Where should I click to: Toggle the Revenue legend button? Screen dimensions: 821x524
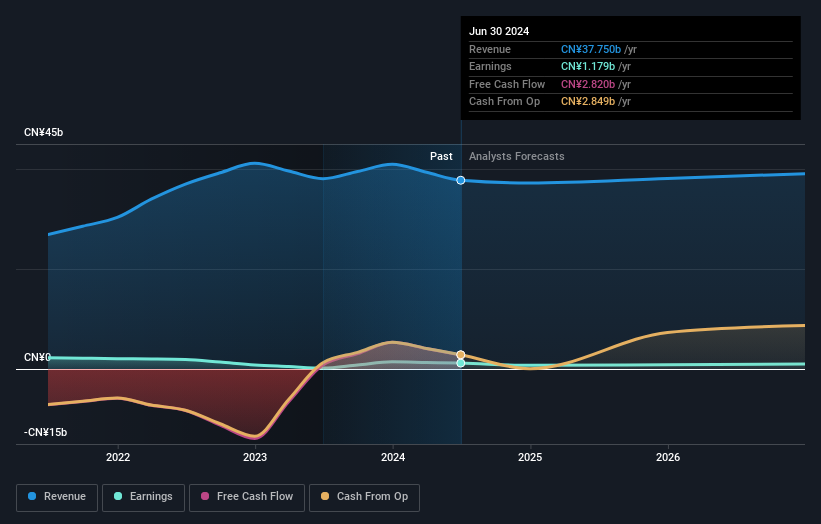[x=57, y=497]
